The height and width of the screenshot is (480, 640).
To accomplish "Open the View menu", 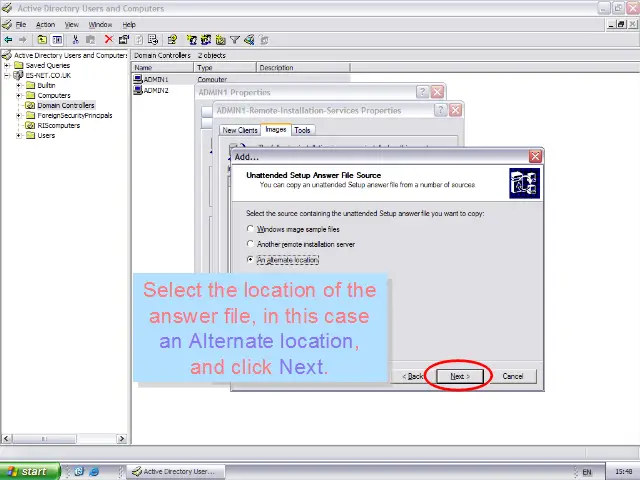I will [x=71, y=24].
